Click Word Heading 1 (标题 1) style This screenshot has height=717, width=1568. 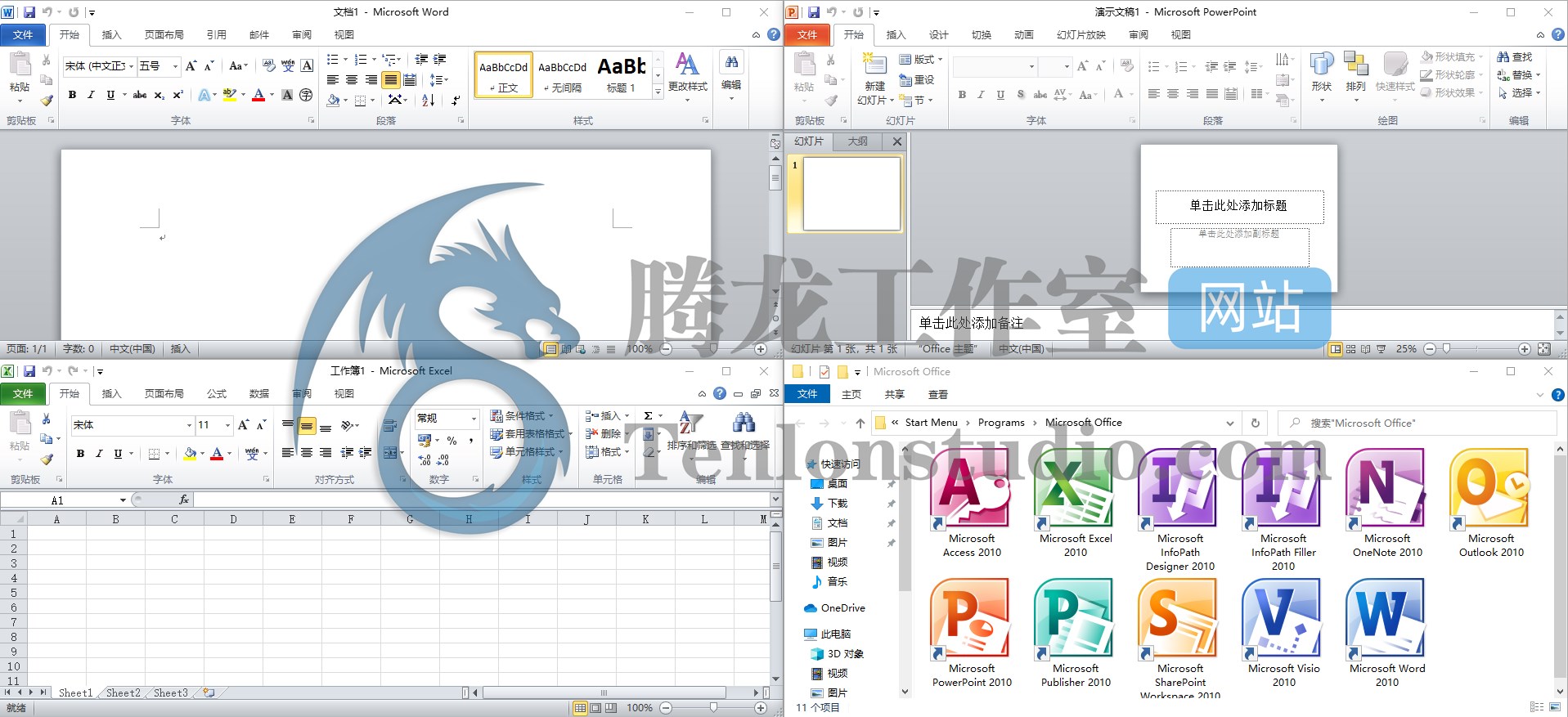point(622,75)
